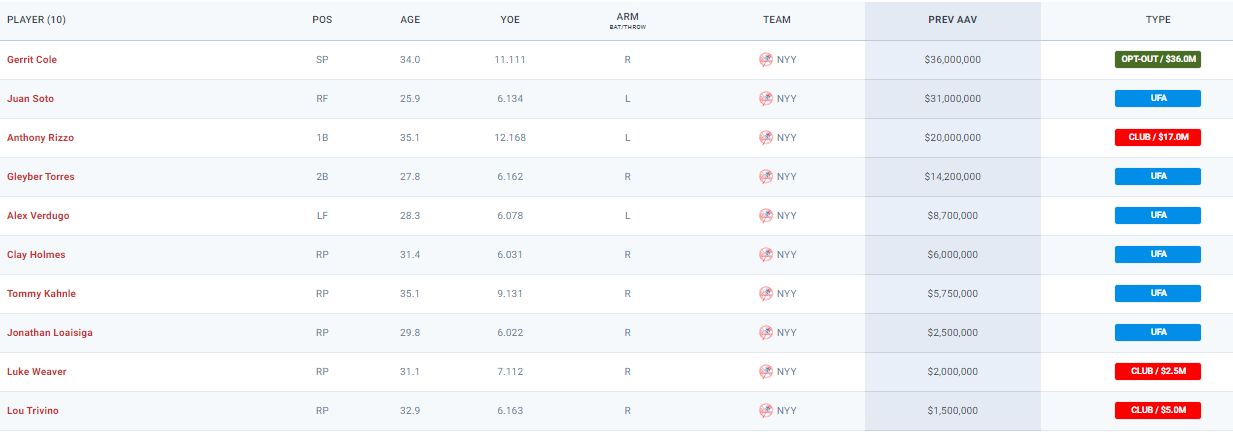Click the team icon in Tommy Kahnle's row
The height and width of the screenshot is (432, 1233).
(x=766, y=294)
